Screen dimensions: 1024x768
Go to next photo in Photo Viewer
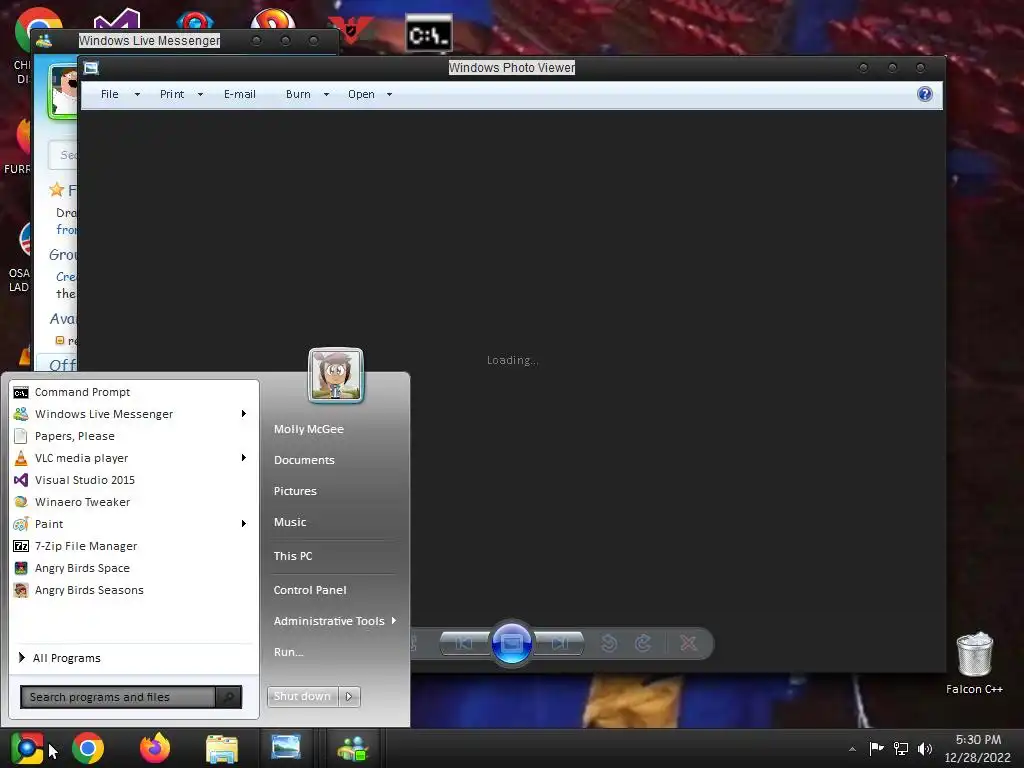tap(559, 643)
